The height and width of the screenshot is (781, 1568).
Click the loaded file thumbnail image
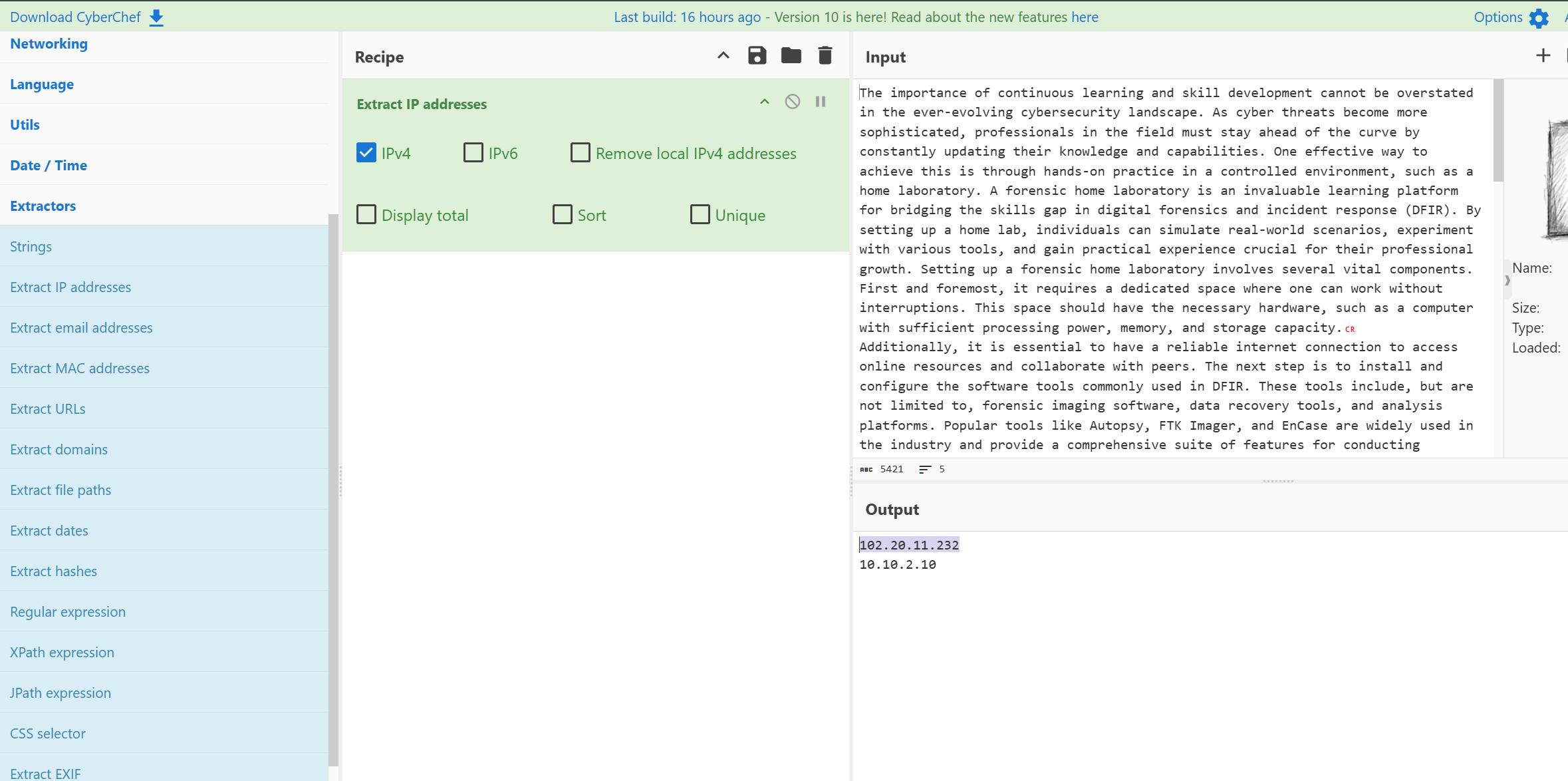tap(1556, 180)
